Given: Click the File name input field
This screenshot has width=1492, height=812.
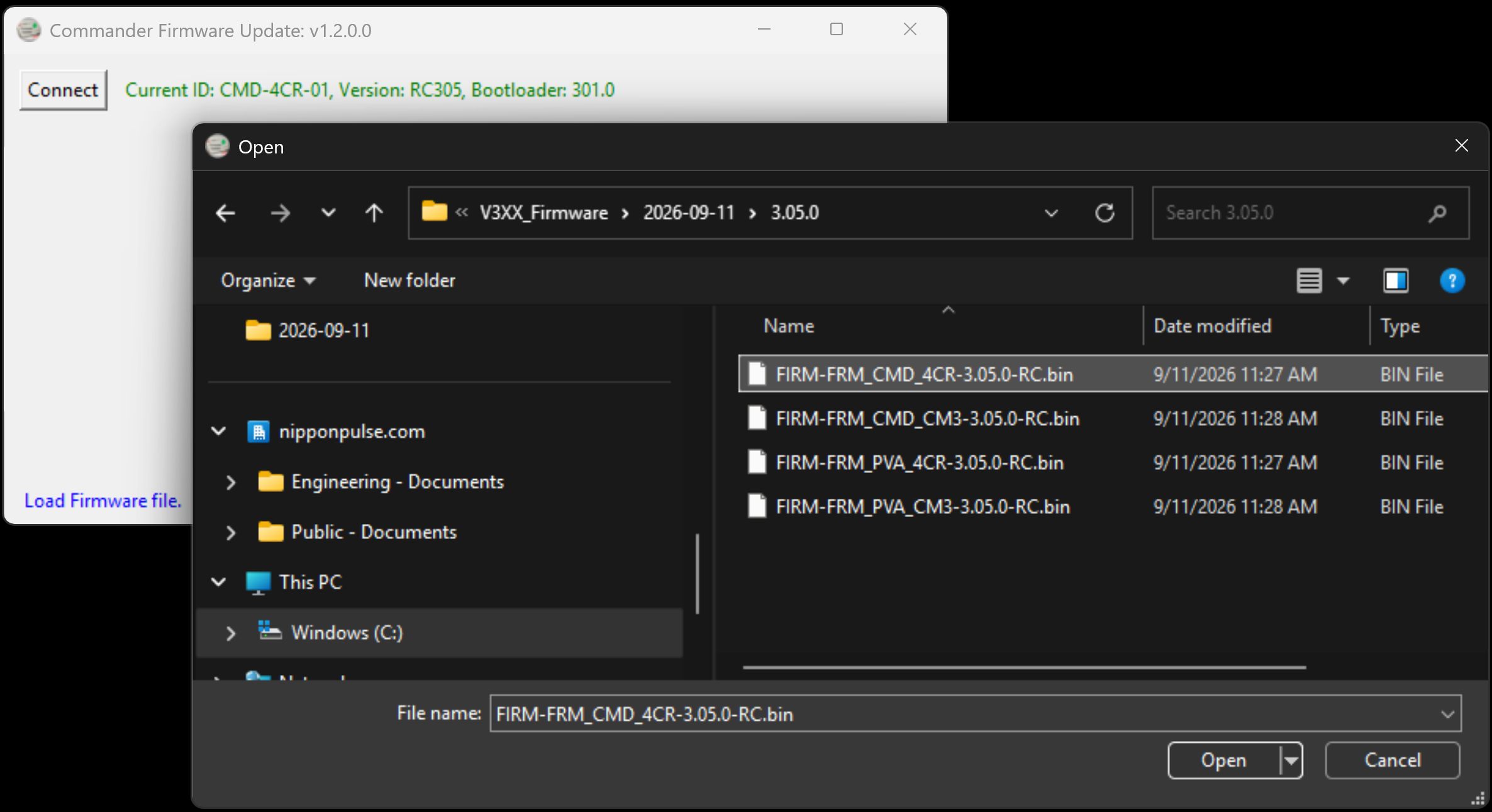Looking at the screenshot, I should click(x=975, y=714).
